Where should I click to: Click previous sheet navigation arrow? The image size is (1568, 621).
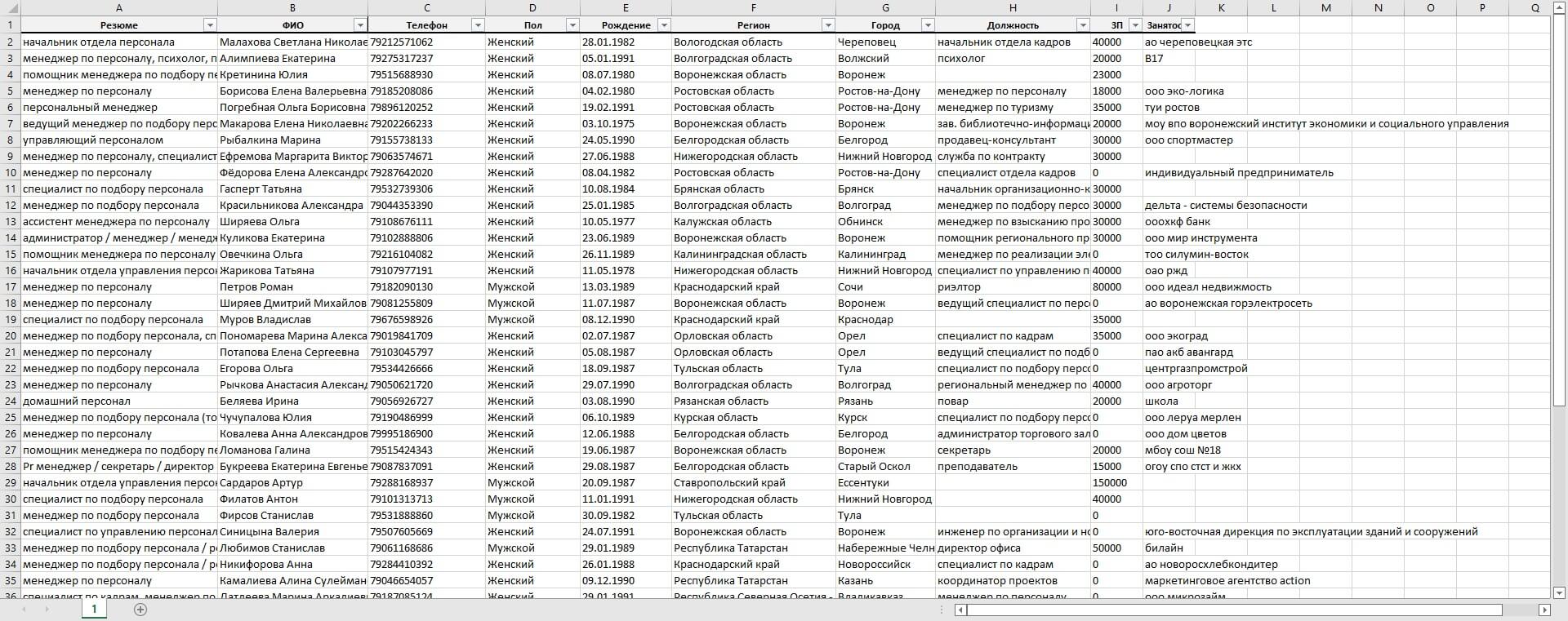click(24, 610)
